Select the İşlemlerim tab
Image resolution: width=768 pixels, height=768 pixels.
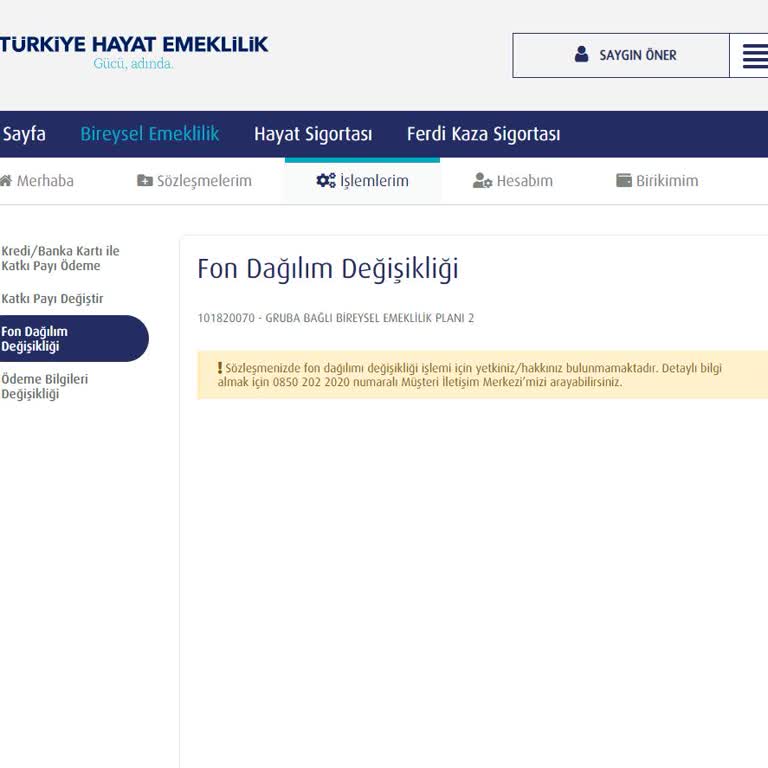coord(362,181)
